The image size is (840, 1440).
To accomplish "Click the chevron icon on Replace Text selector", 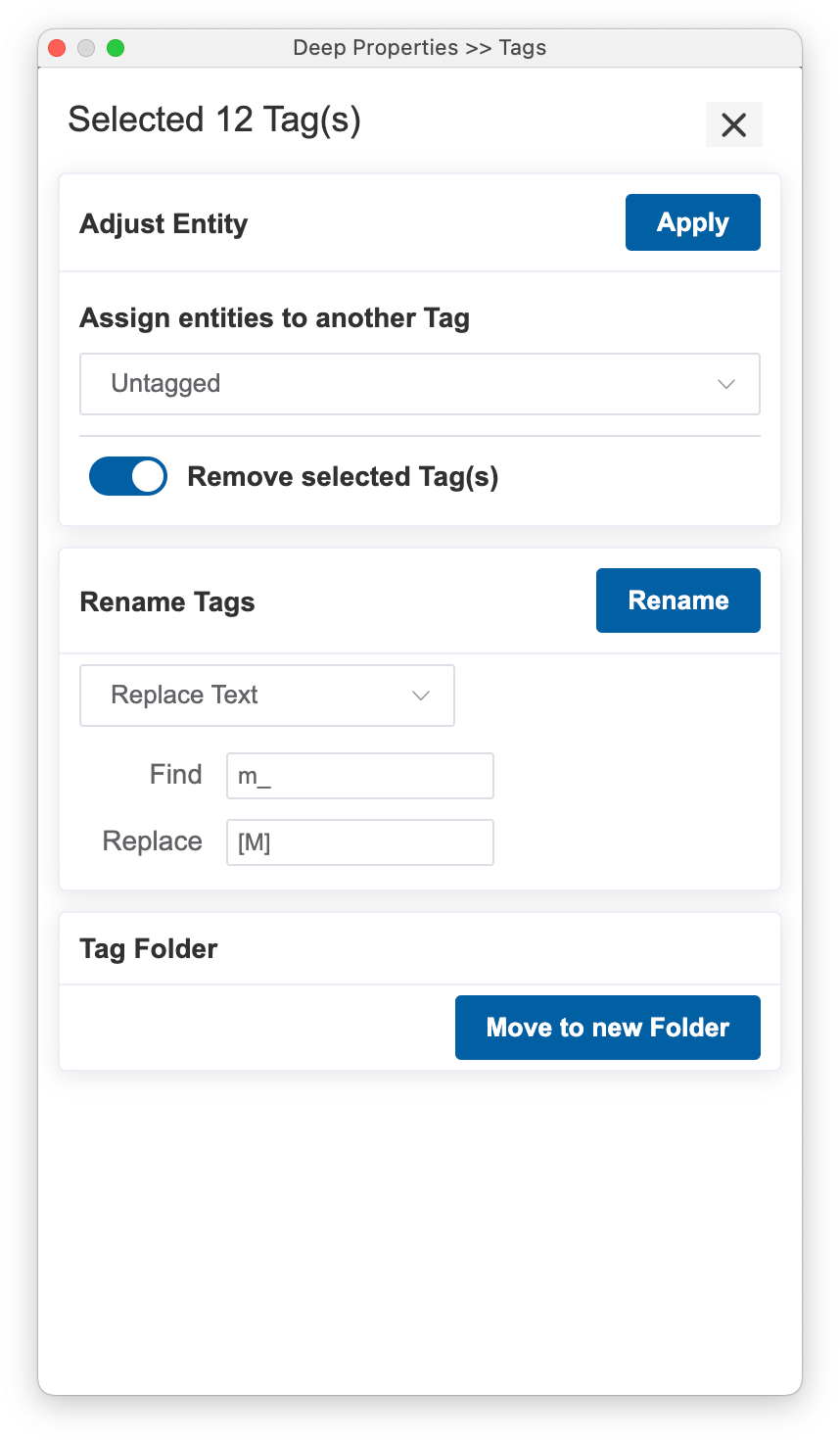I will 420,696.
